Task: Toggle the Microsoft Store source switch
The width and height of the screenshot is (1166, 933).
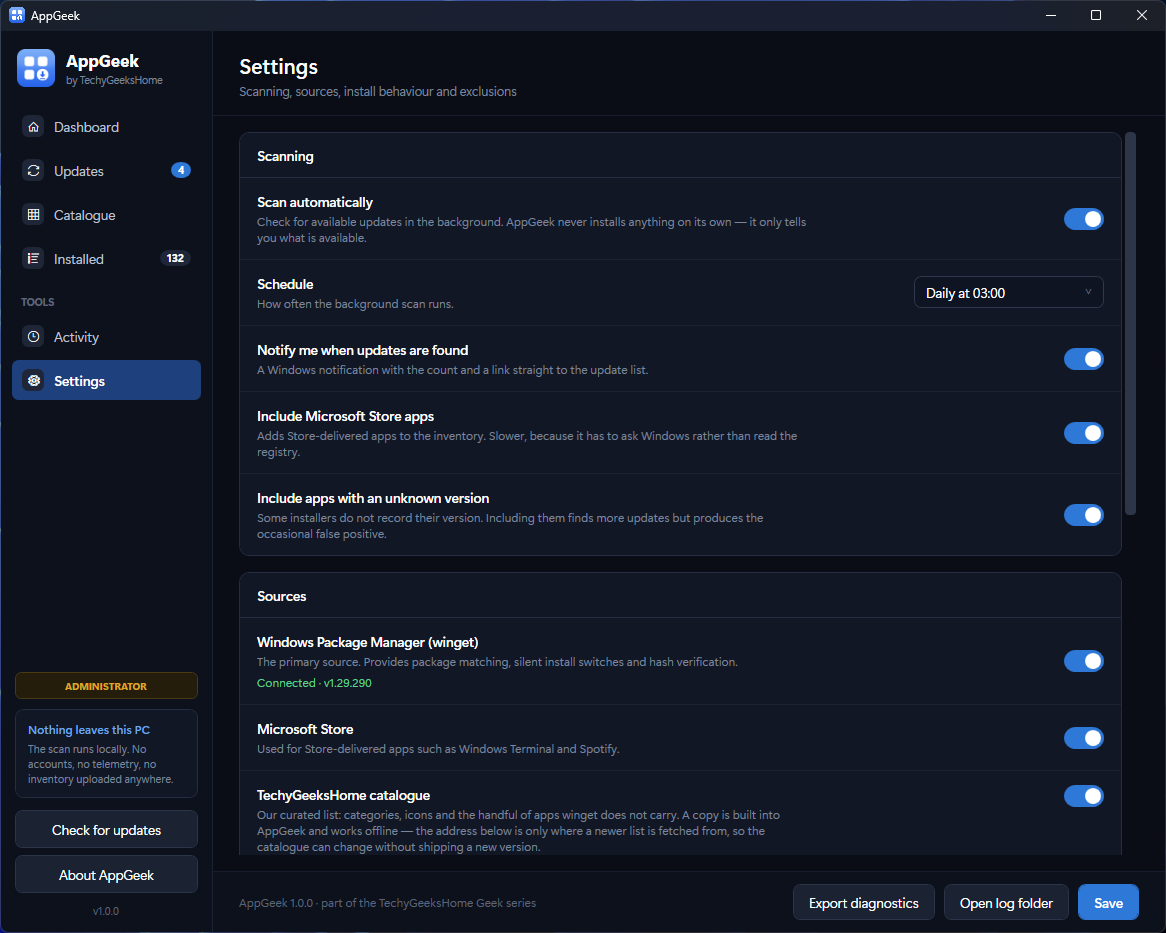Action: click(1083, 737)
